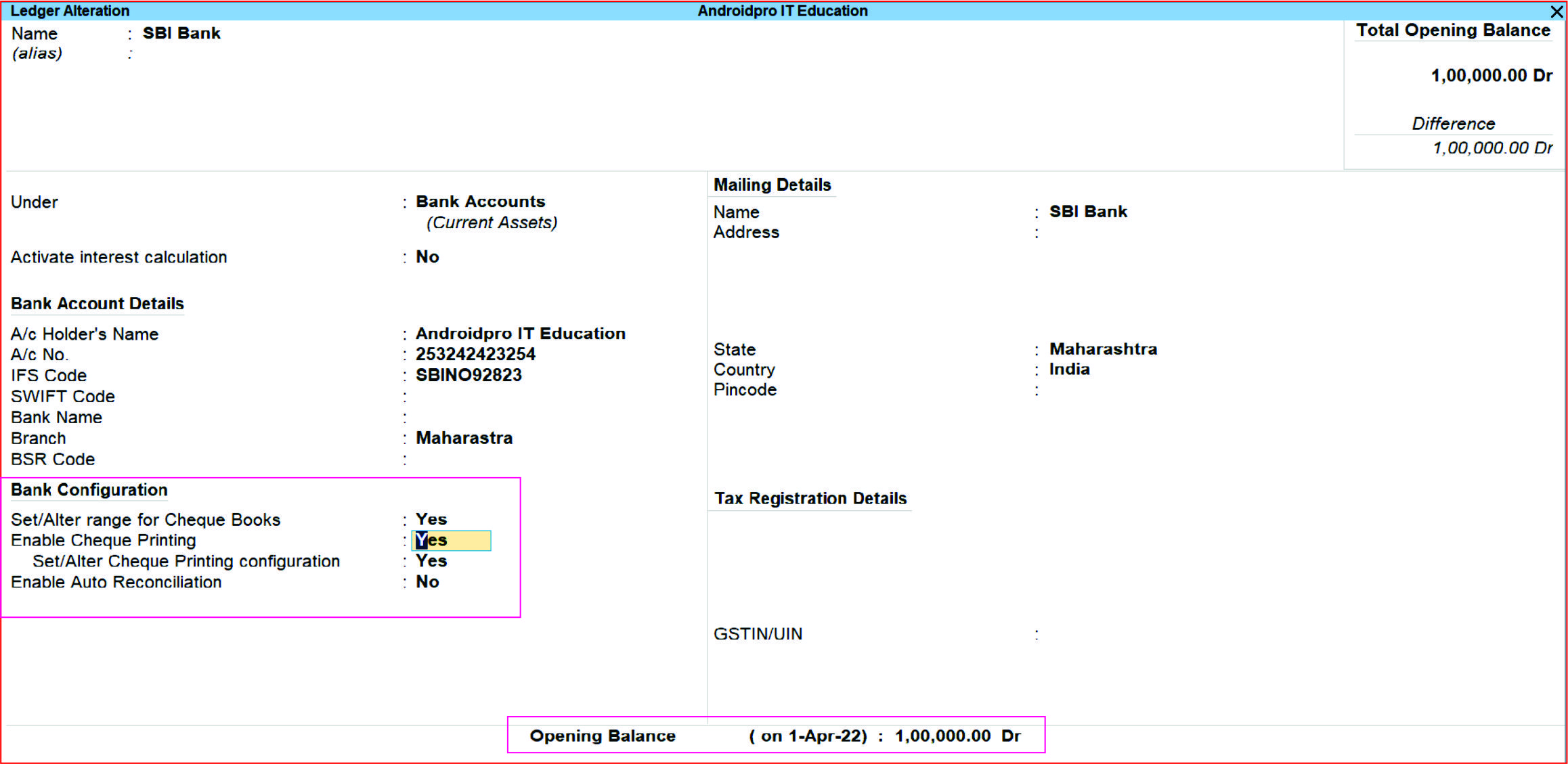
Task: Edit the A/c Holder's Name value
Action: [520, 334]
